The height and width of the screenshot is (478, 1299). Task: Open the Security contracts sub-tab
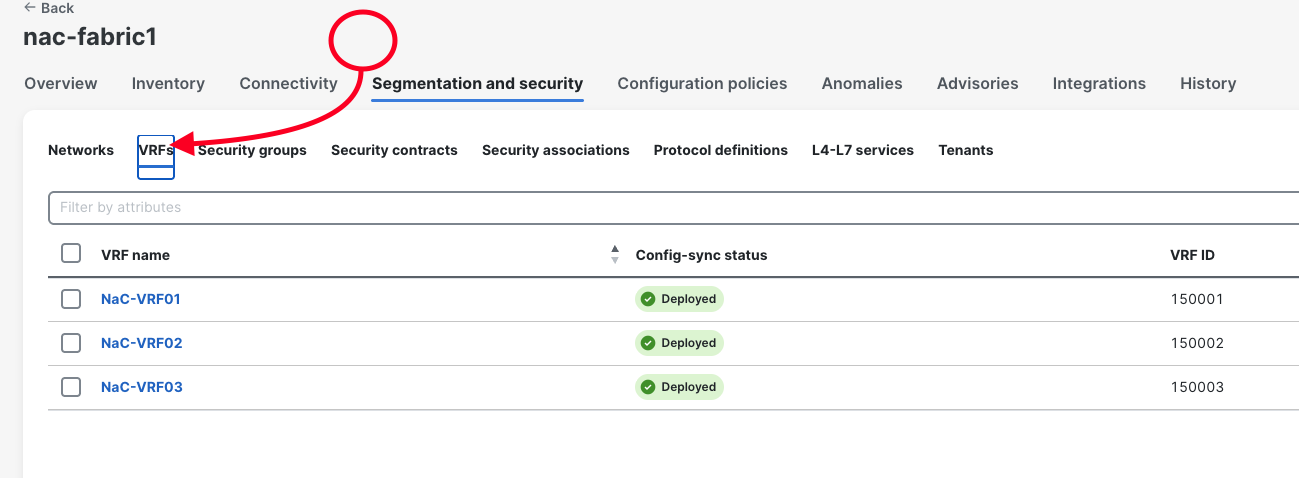[x=394, y=150]
